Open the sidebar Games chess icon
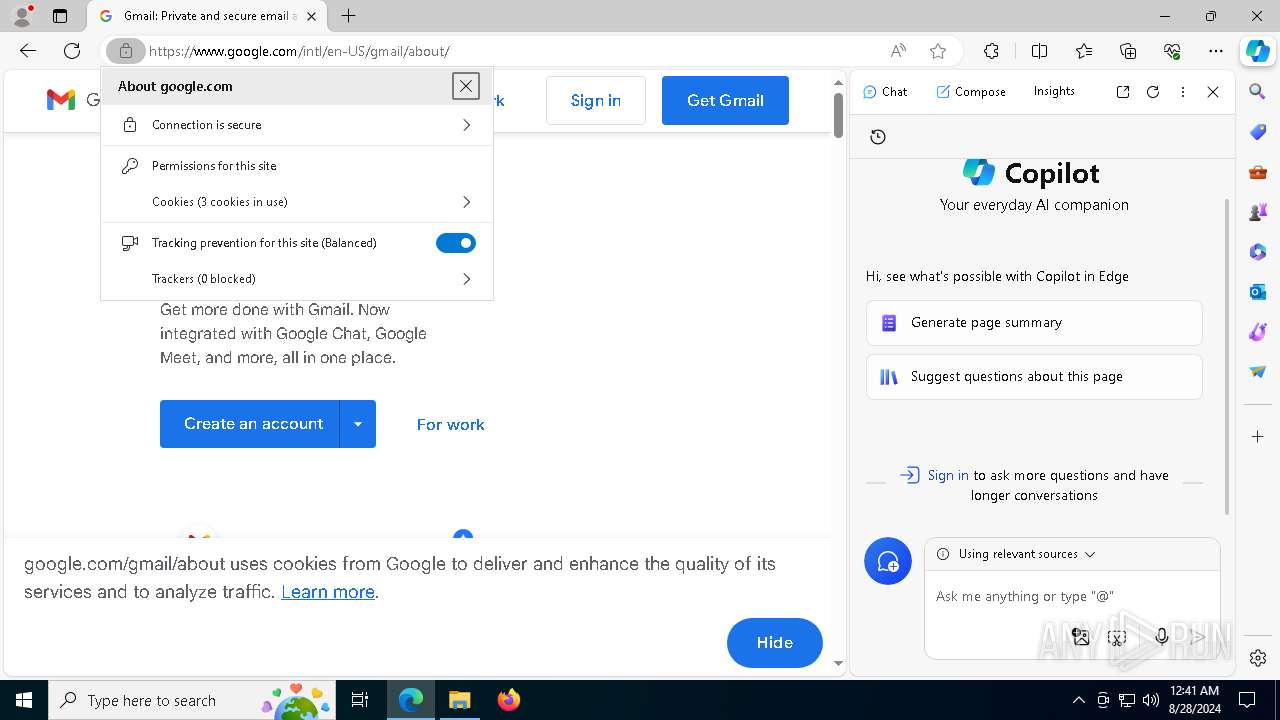Image resolution: width=1280 pixels, height=720 pixels. (1258, 212)
